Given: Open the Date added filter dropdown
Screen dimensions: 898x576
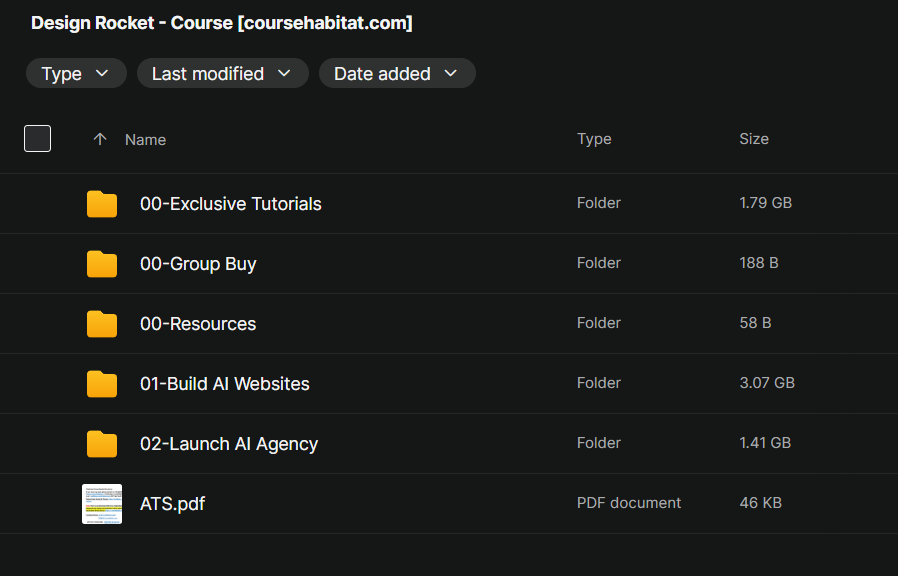Looking at the screenshot, I should tap(397, 73).
